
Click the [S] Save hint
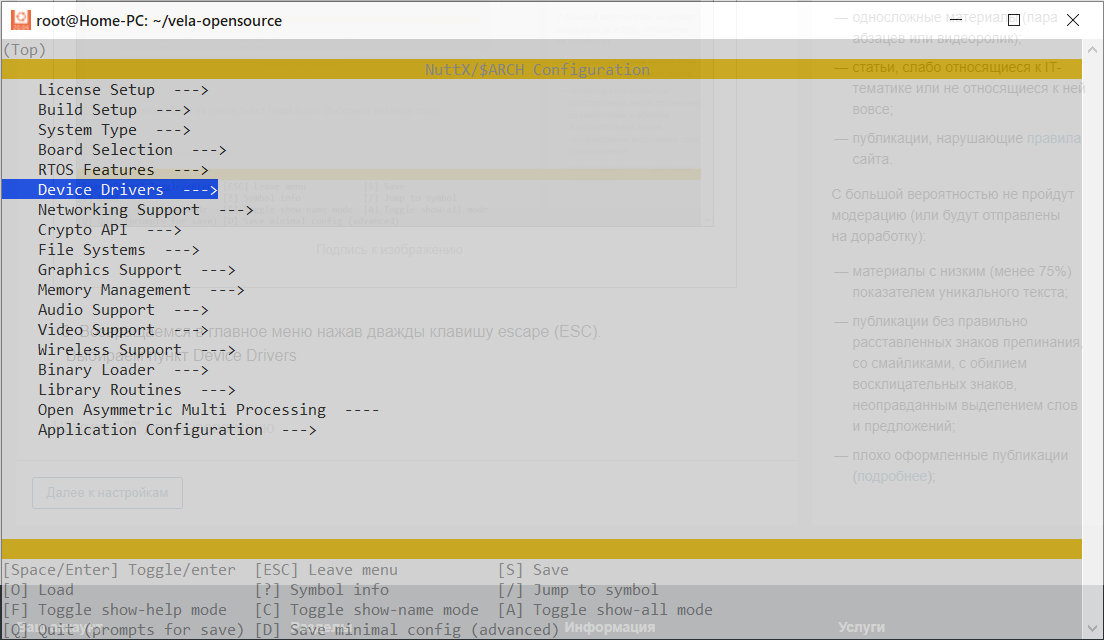pos(533,570)
